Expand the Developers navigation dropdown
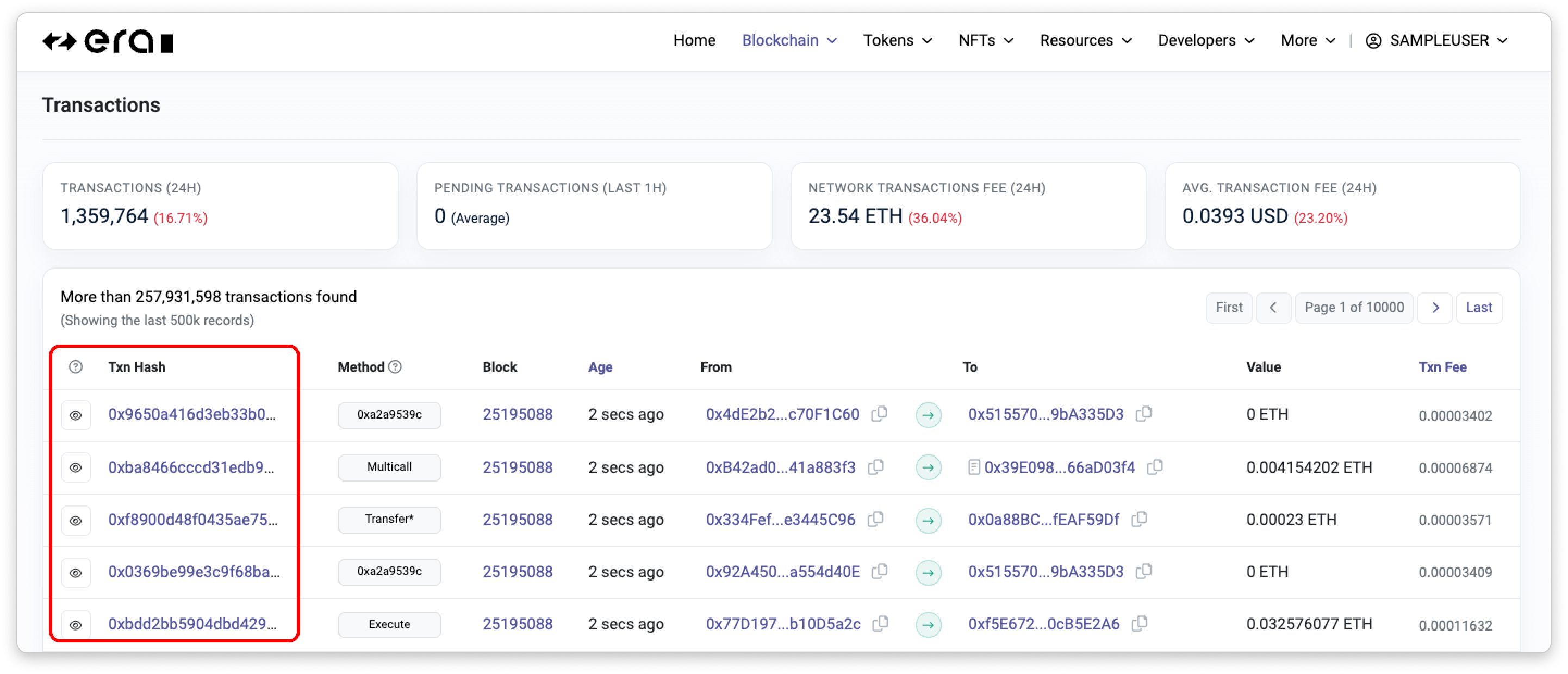 click(x=1206, y=41)
